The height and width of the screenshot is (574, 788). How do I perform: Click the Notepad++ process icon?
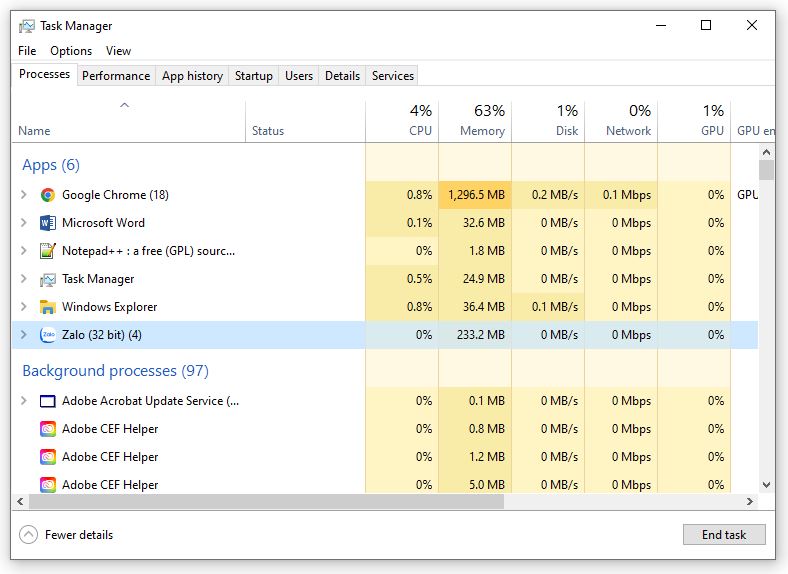[47, 251]
